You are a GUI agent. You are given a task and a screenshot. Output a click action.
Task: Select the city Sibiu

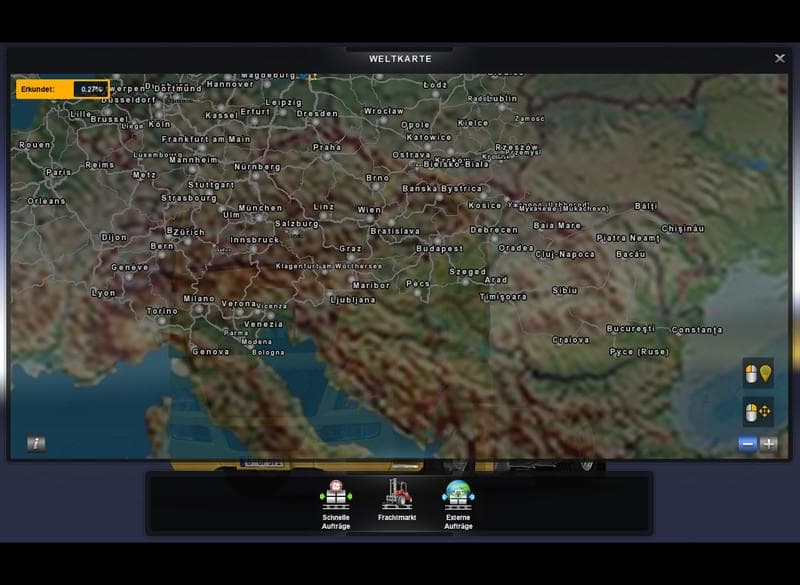click(x=565, y=290)
